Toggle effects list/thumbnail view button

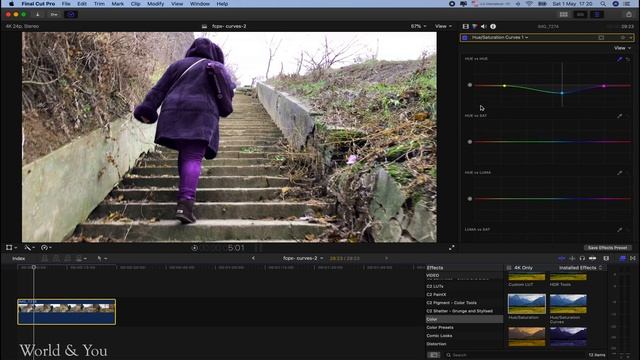(x=433, y=355)
